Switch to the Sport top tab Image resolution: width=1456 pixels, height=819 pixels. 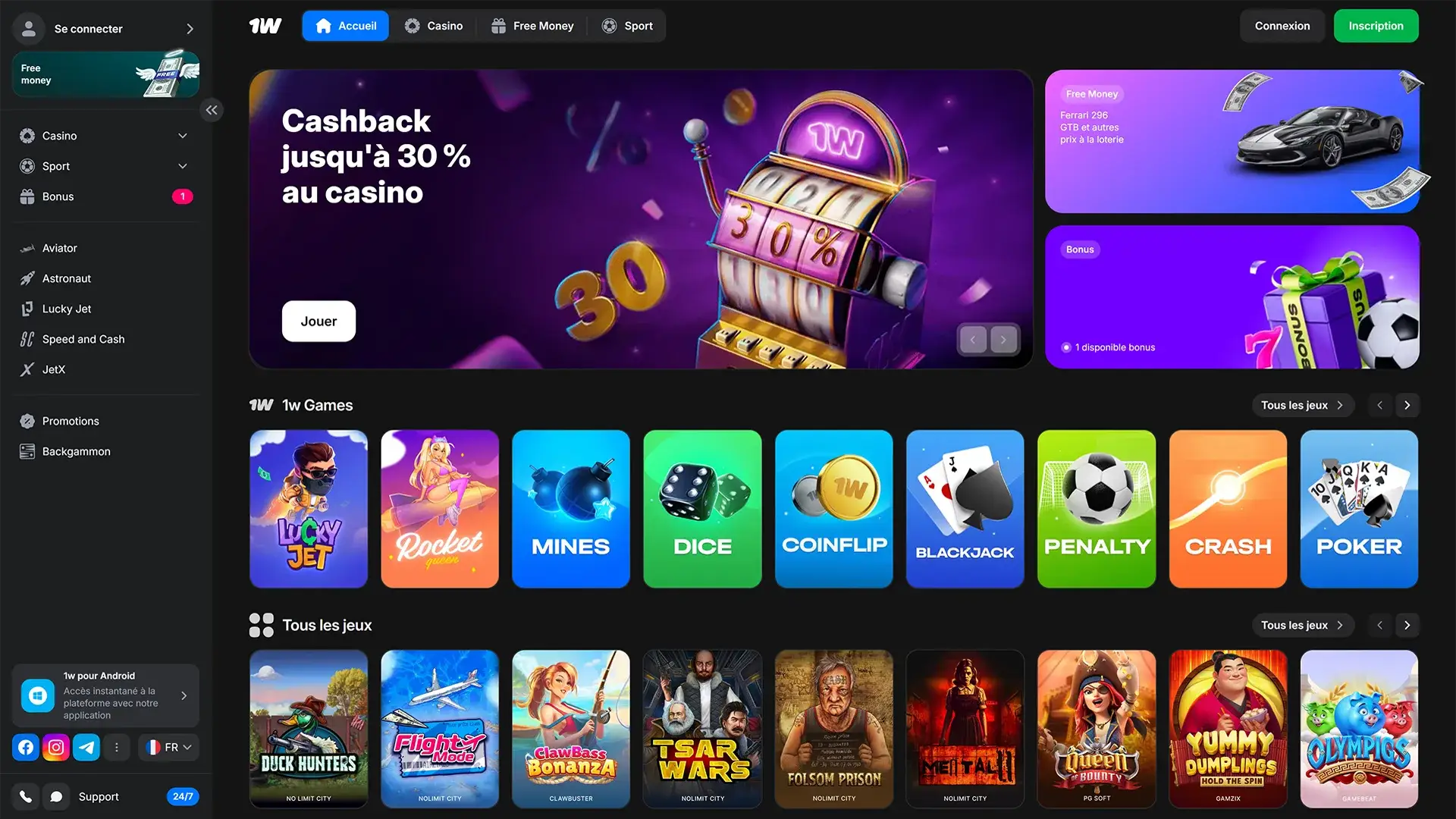[x=627, y=26]
